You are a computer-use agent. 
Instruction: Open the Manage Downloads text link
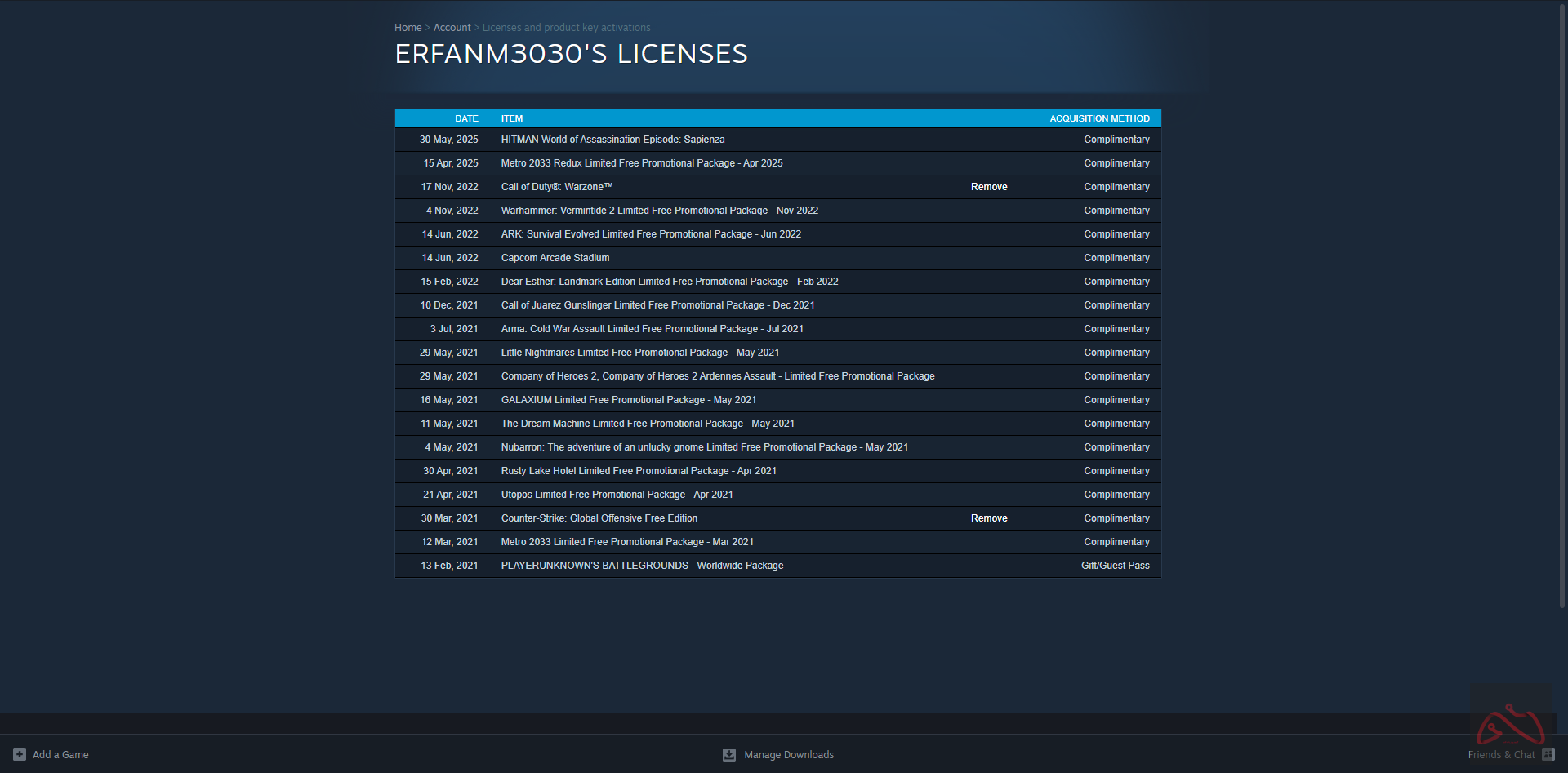tap(788, 755)
